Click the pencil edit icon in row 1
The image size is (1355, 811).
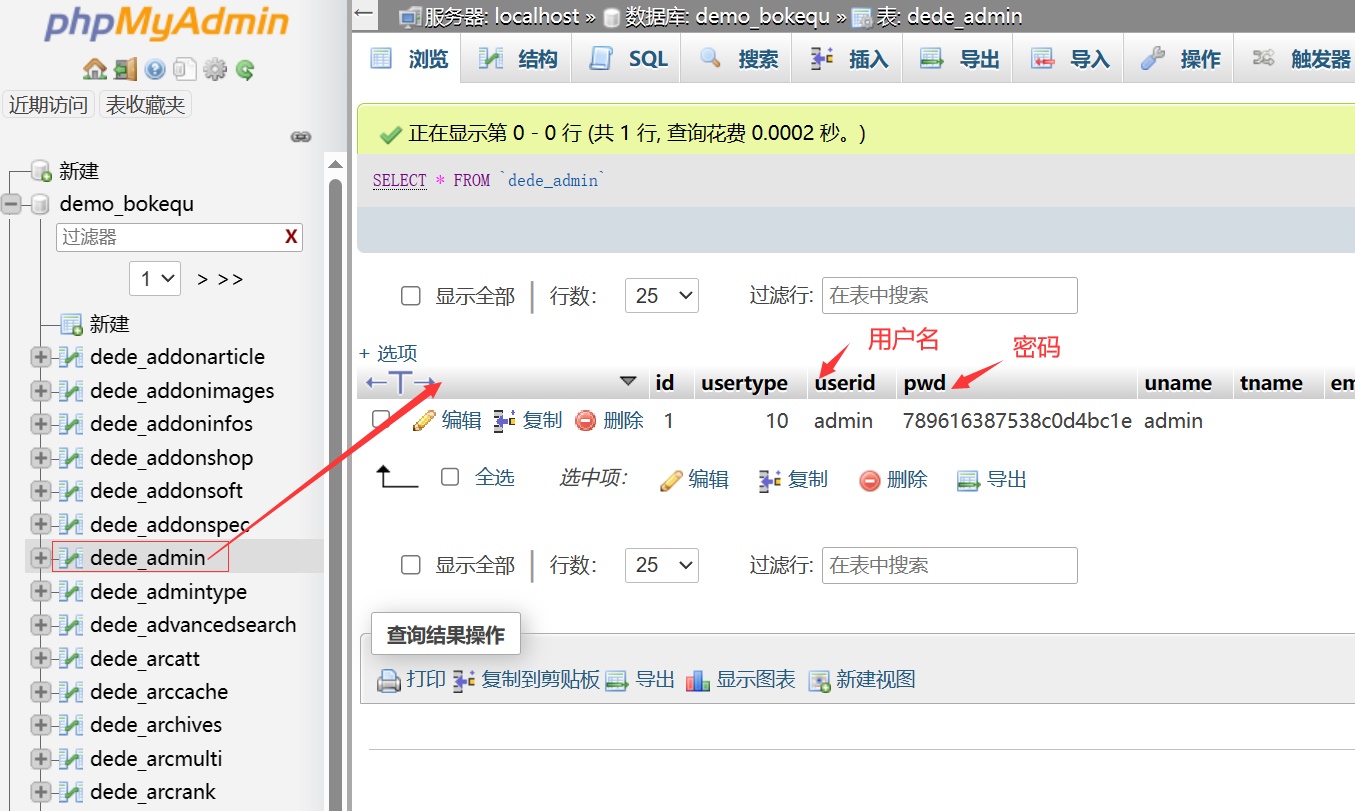[x=424, y=421]
